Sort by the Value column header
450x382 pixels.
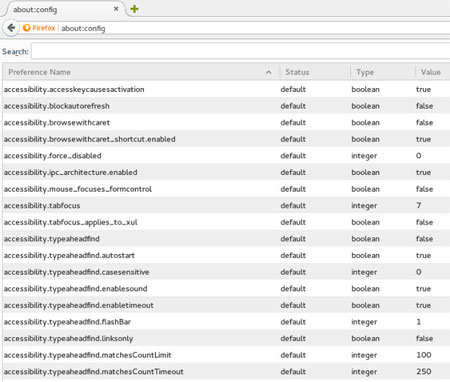point(433,72)
